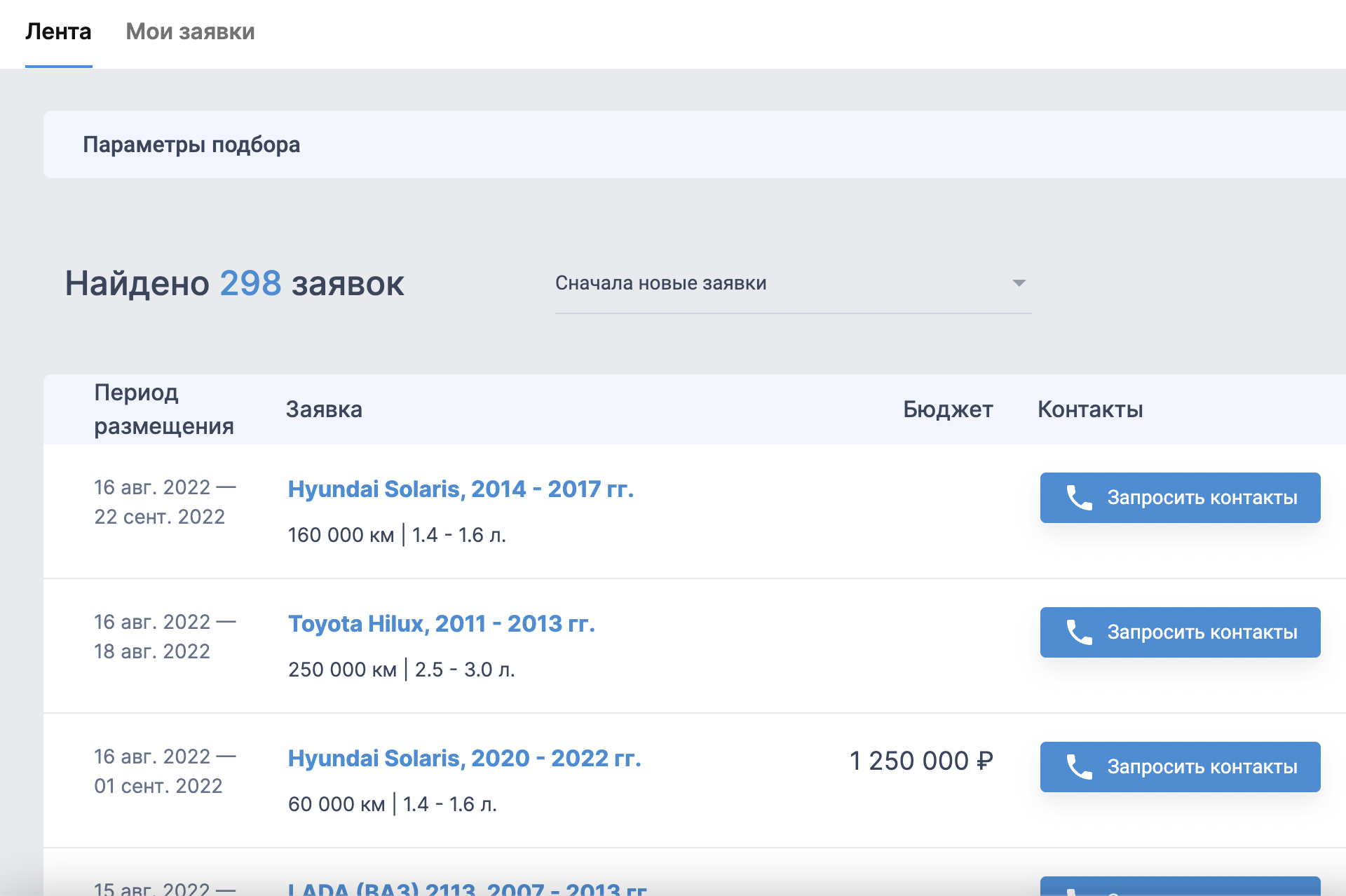Click the Бюджет column header
This screenshot has width=1346, height=896.
coord(948,409)
